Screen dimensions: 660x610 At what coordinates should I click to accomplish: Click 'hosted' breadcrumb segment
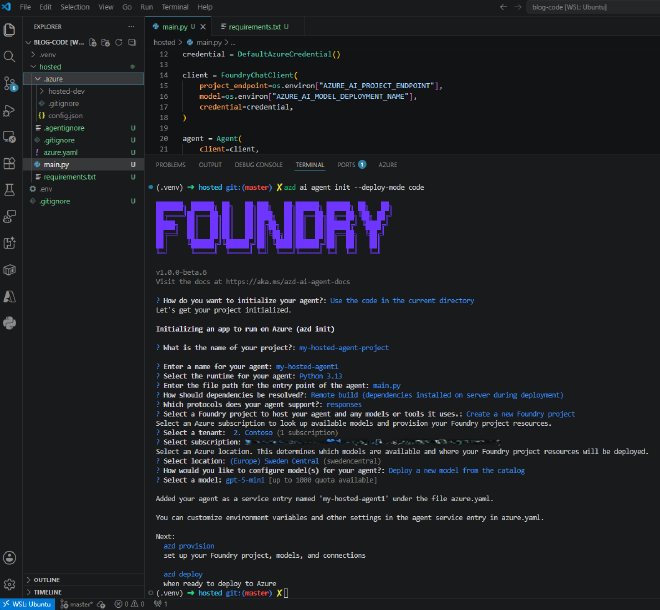click(x=164, y=43)
